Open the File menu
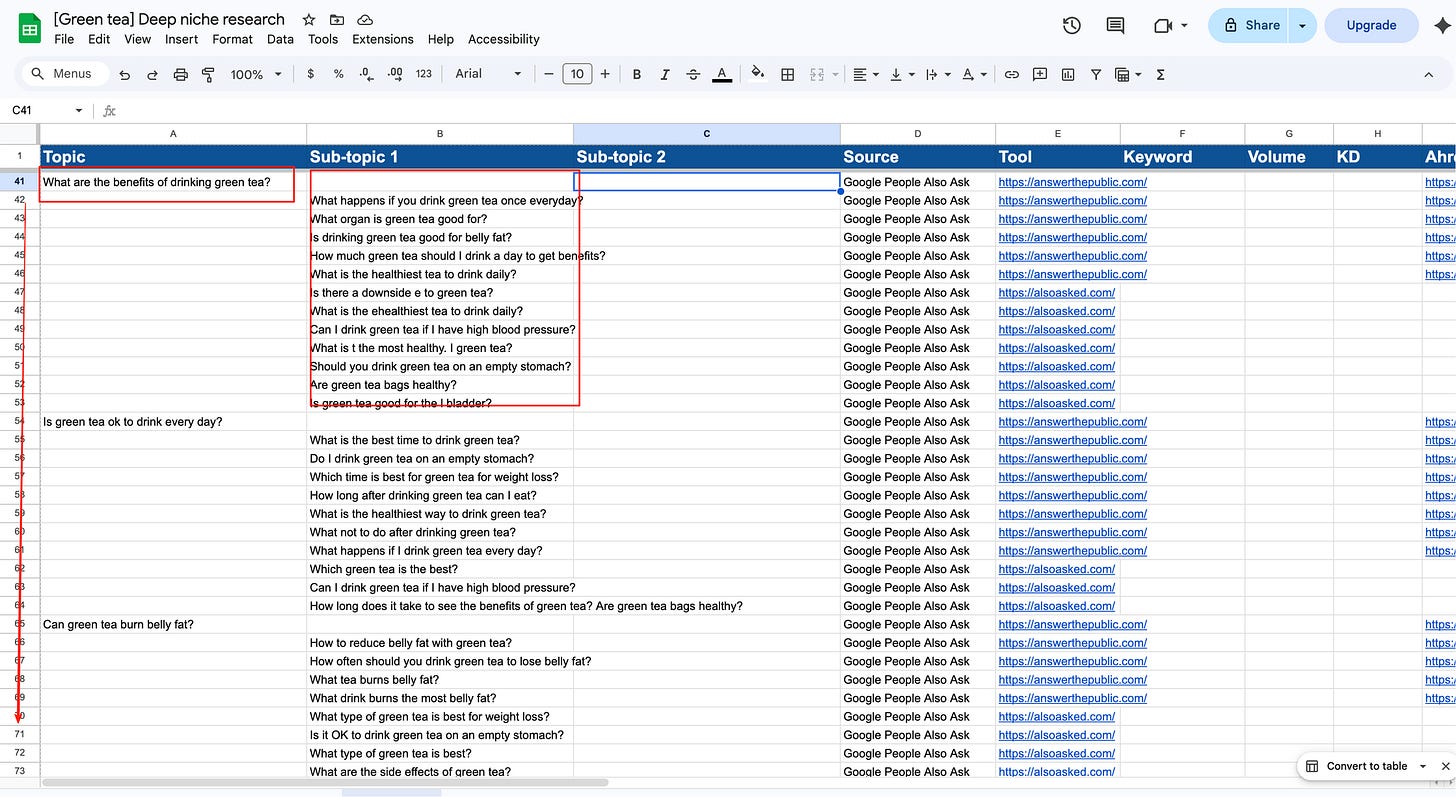Screen dimensions: 1456x797 64,39
